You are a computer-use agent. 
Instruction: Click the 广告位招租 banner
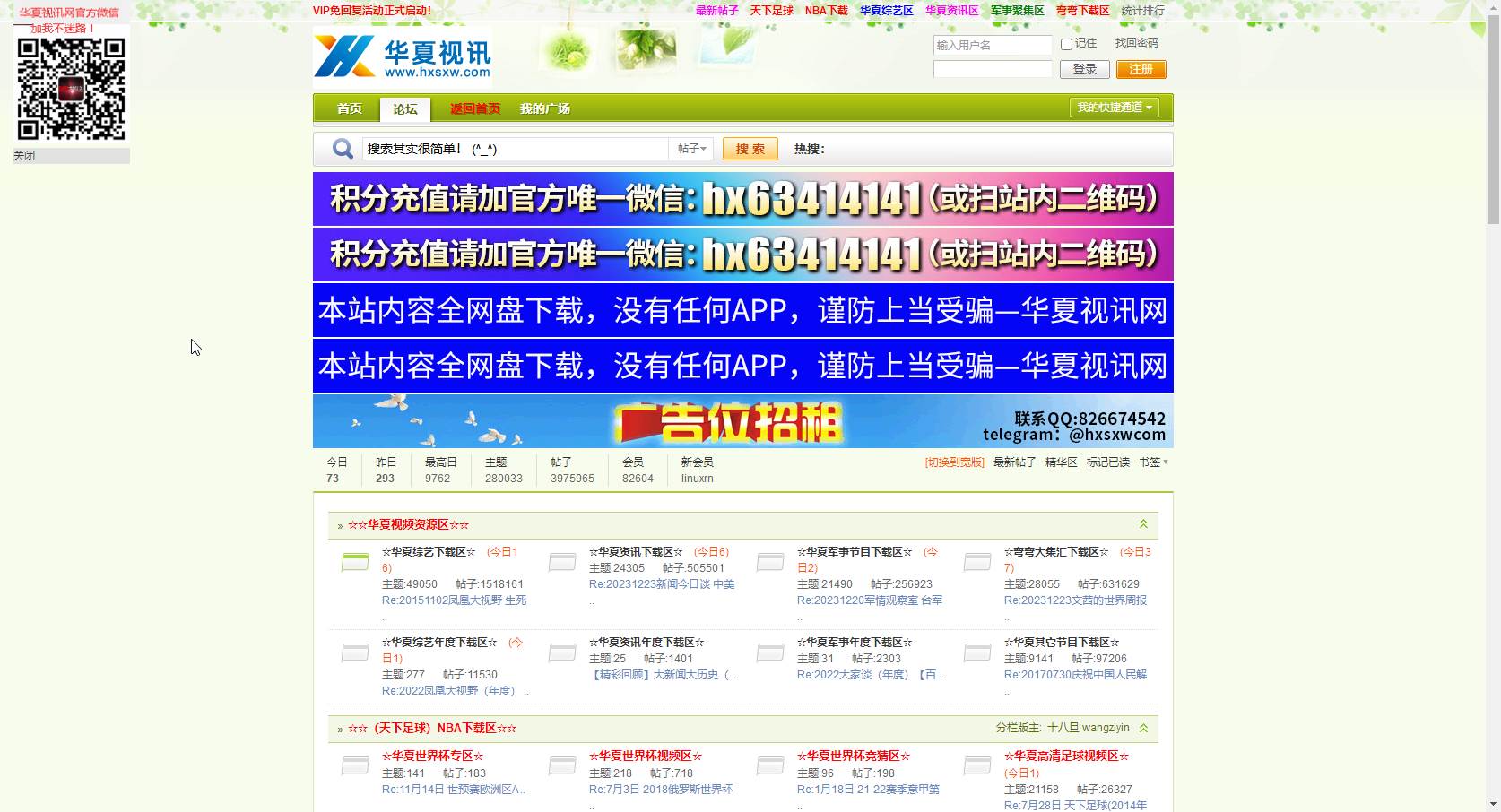click(x=743, y=421)
